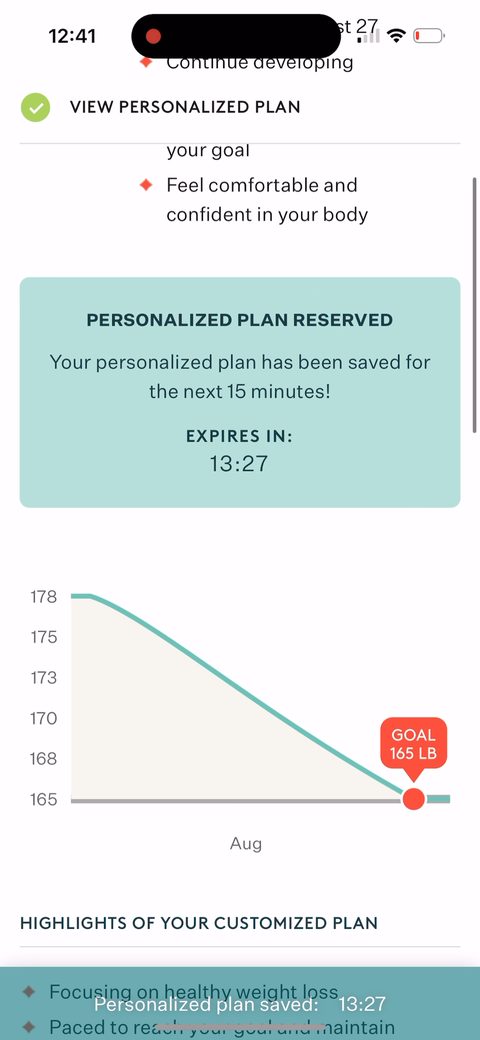Tap the low battery icon
The image size is (480, 1040).
[x=428, y=35]
